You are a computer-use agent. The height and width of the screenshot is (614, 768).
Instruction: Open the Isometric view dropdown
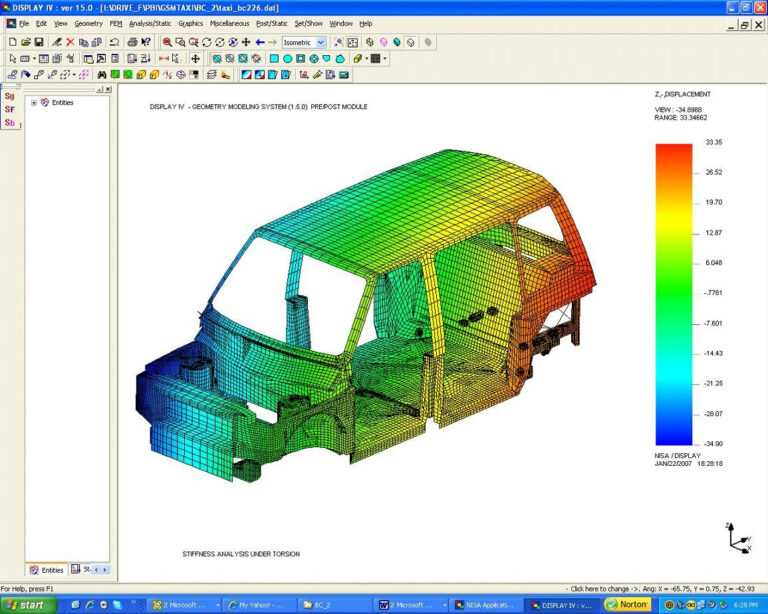pyautogui.click(x=320, y=43)
